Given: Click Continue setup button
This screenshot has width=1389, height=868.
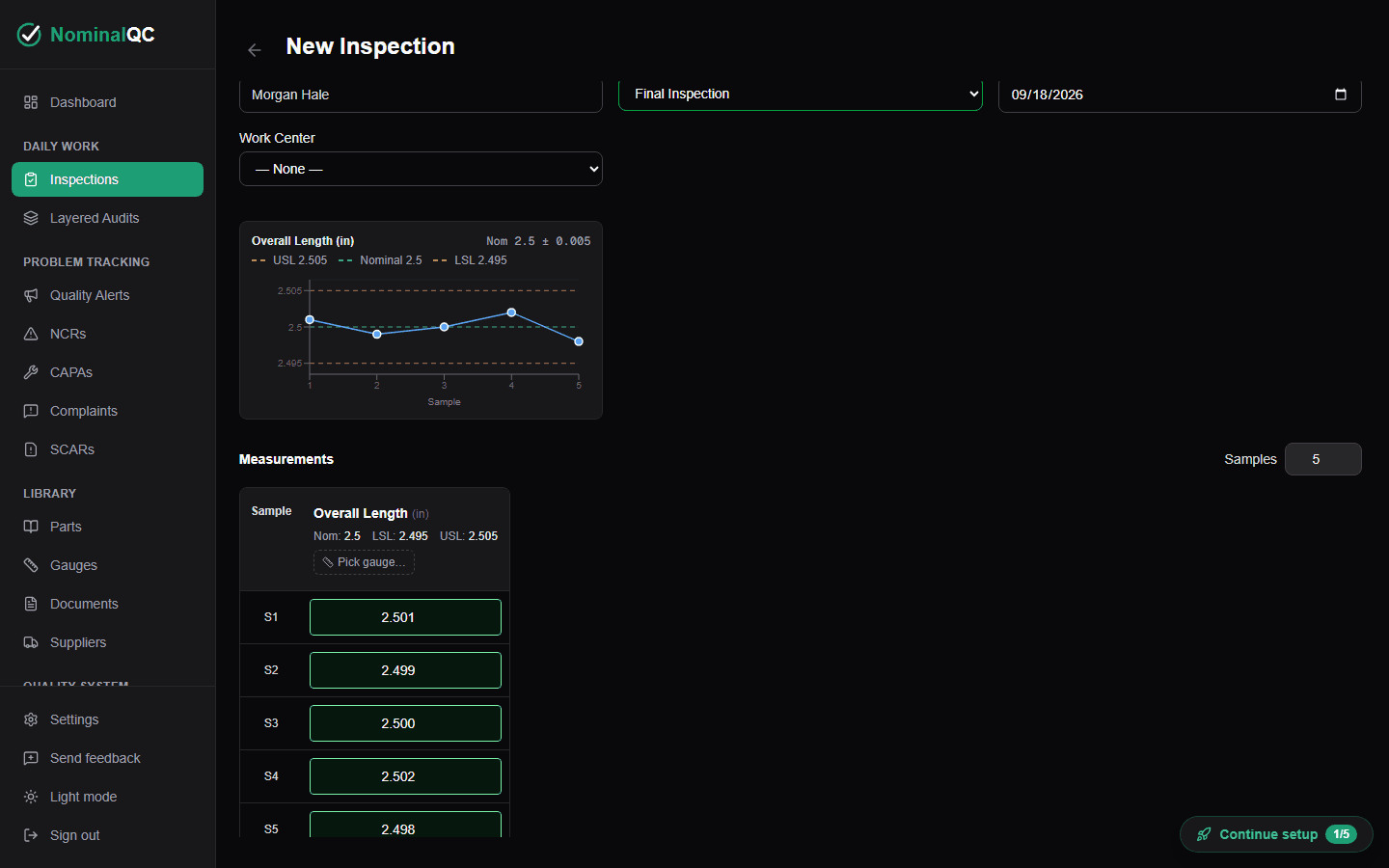Looking at the screenshot, I should click(x=1276, y=834).
